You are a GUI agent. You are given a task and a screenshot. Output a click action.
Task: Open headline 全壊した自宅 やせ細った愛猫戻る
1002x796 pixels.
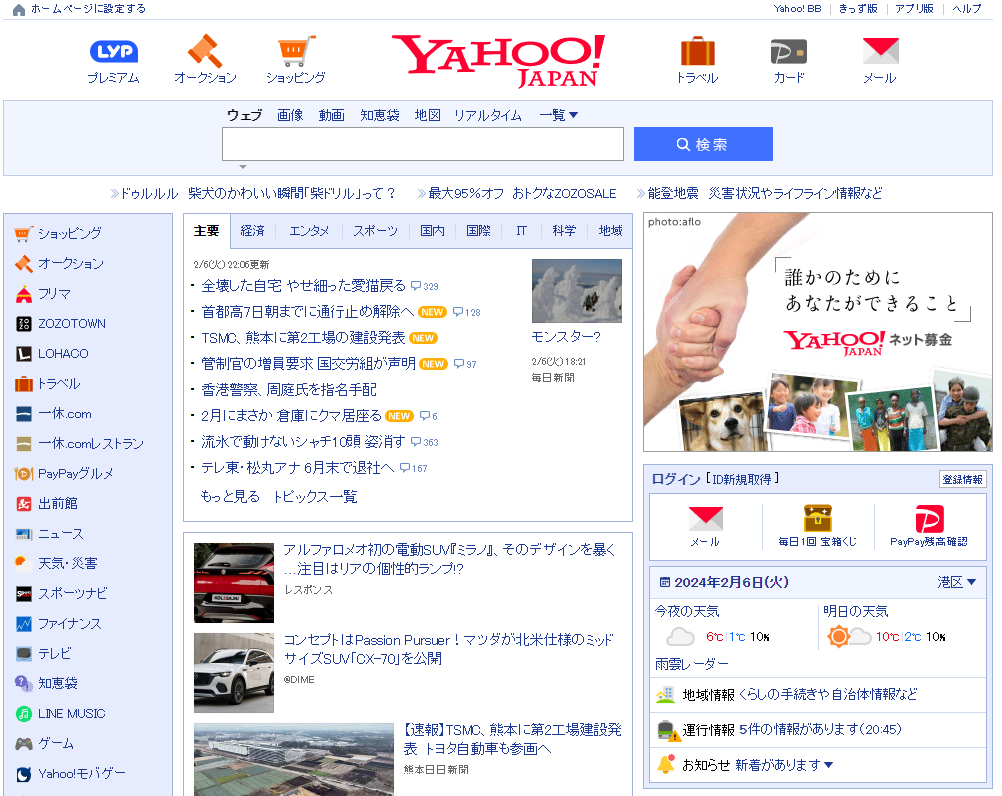click(x=304, y=286)
